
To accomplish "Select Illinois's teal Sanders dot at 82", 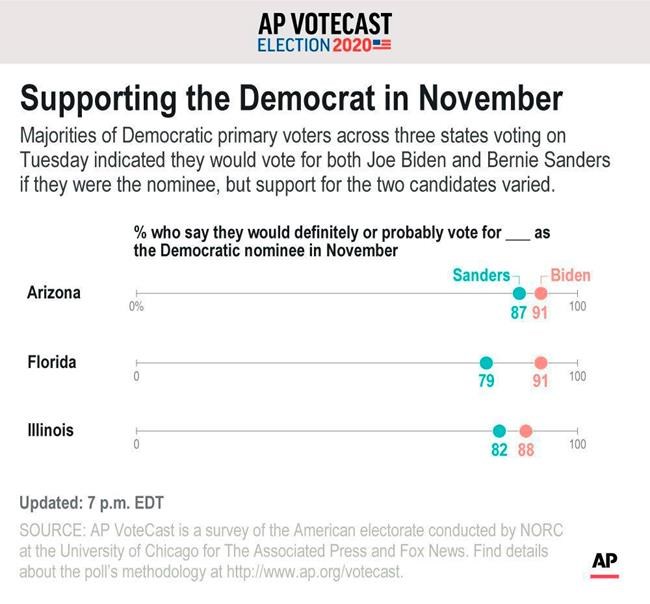I will point(500,432).
